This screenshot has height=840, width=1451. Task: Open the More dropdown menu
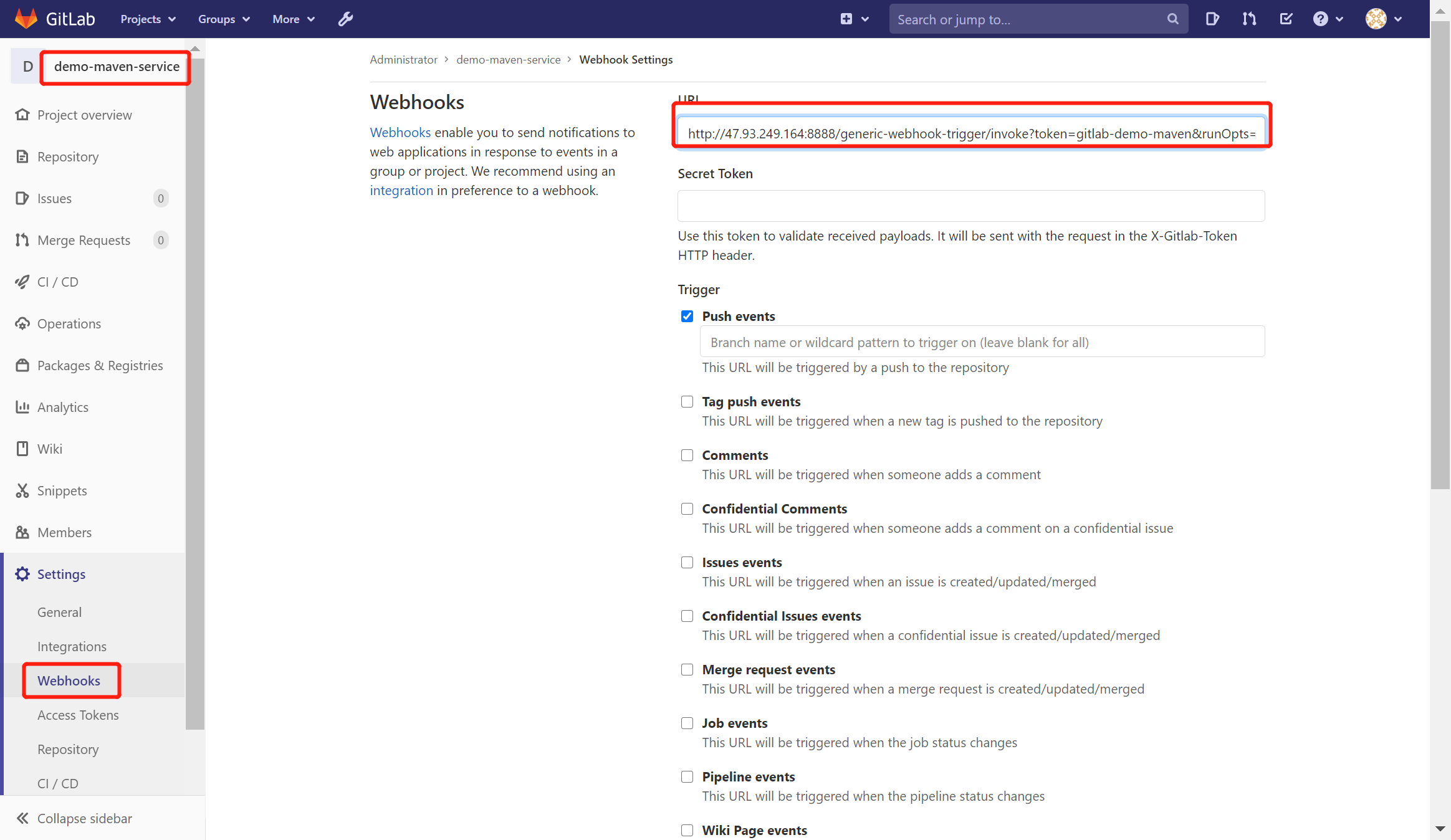click(x=294, y=19)
